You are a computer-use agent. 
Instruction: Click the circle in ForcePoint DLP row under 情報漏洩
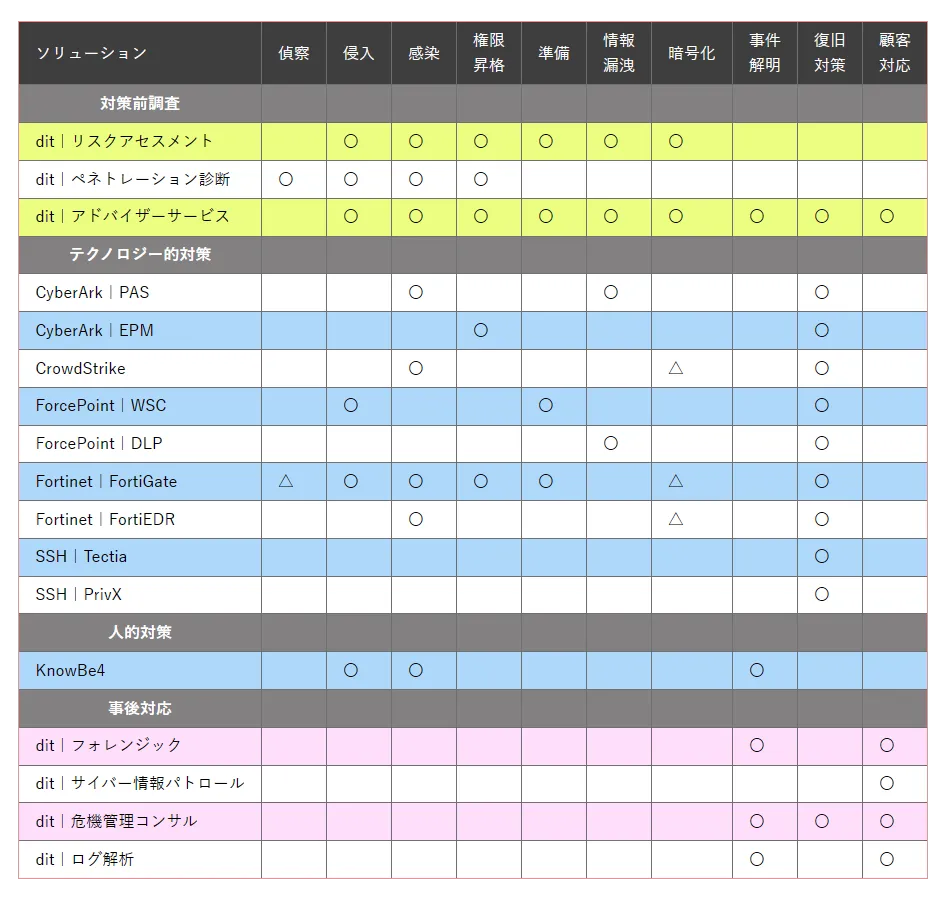pyautogui.click(x=611, y=444)
